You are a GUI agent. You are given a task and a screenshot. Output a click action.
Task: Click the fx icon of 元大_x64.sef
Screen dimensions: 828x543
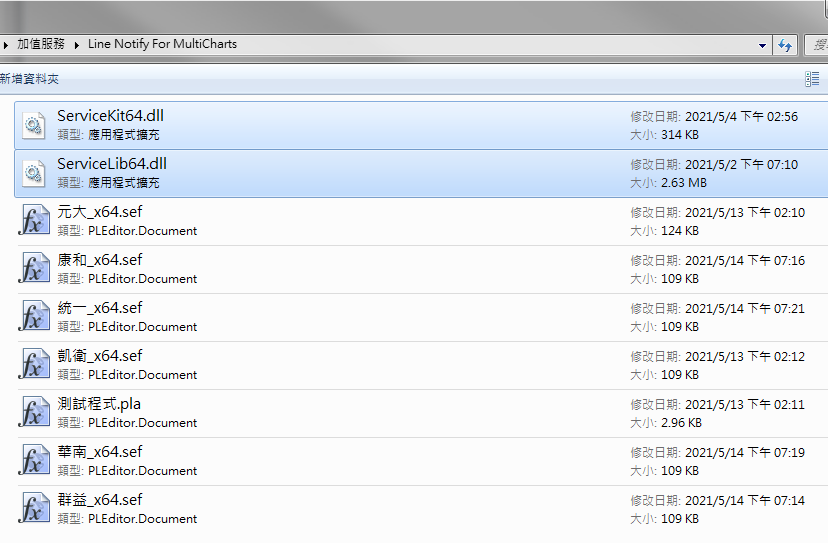click(34, 221)
